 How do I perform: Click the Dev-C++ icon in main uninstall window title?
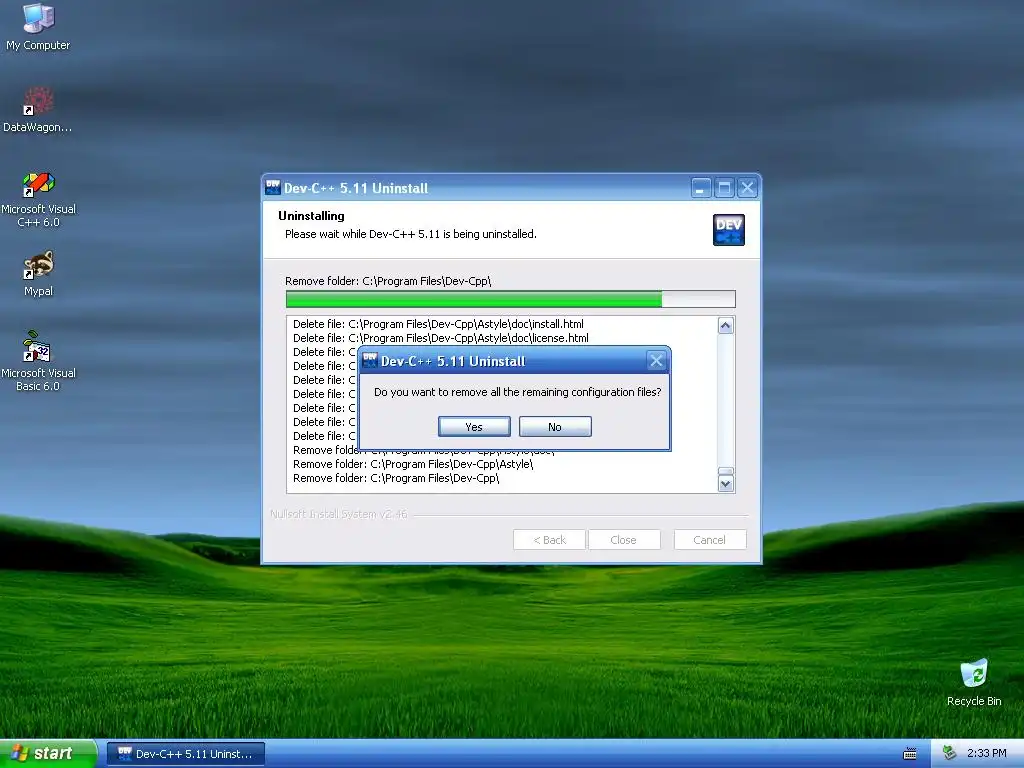click(273, 187)
